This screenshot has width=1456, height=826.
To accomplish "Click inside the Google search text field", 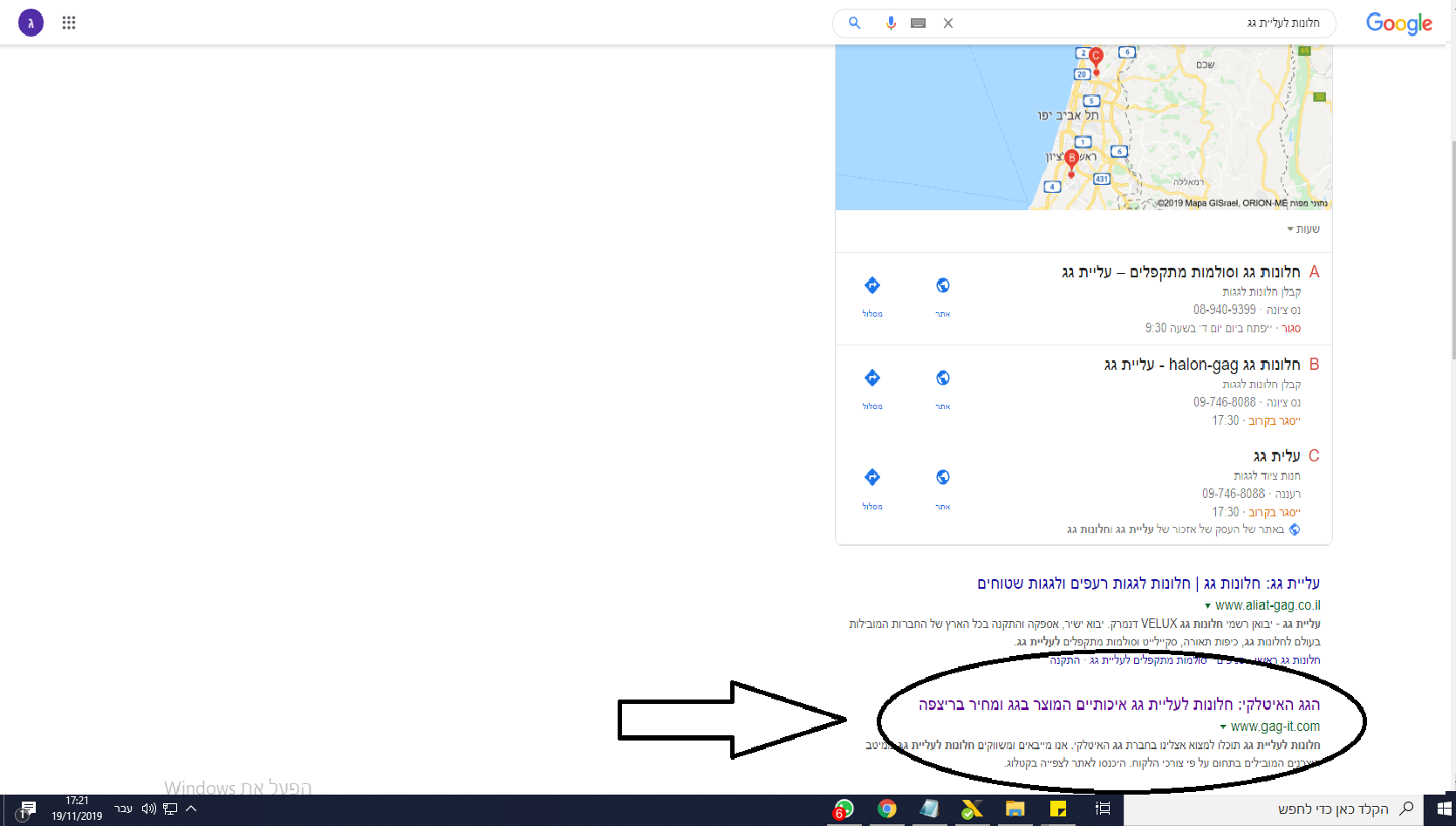I will (1138, 24).
